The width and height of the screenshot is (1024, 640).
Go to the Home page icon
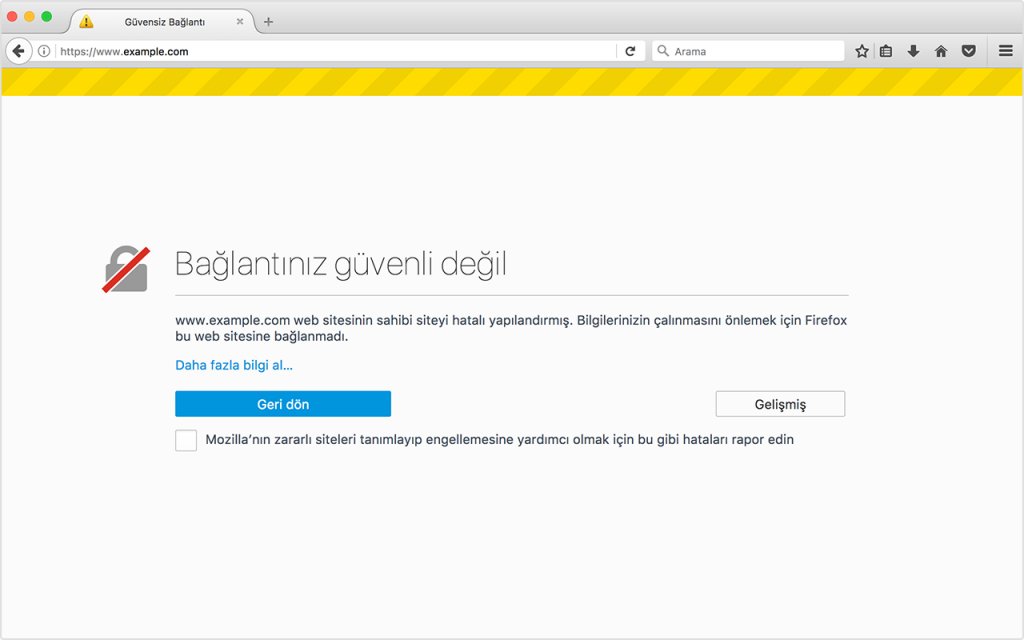pos(940,50)
